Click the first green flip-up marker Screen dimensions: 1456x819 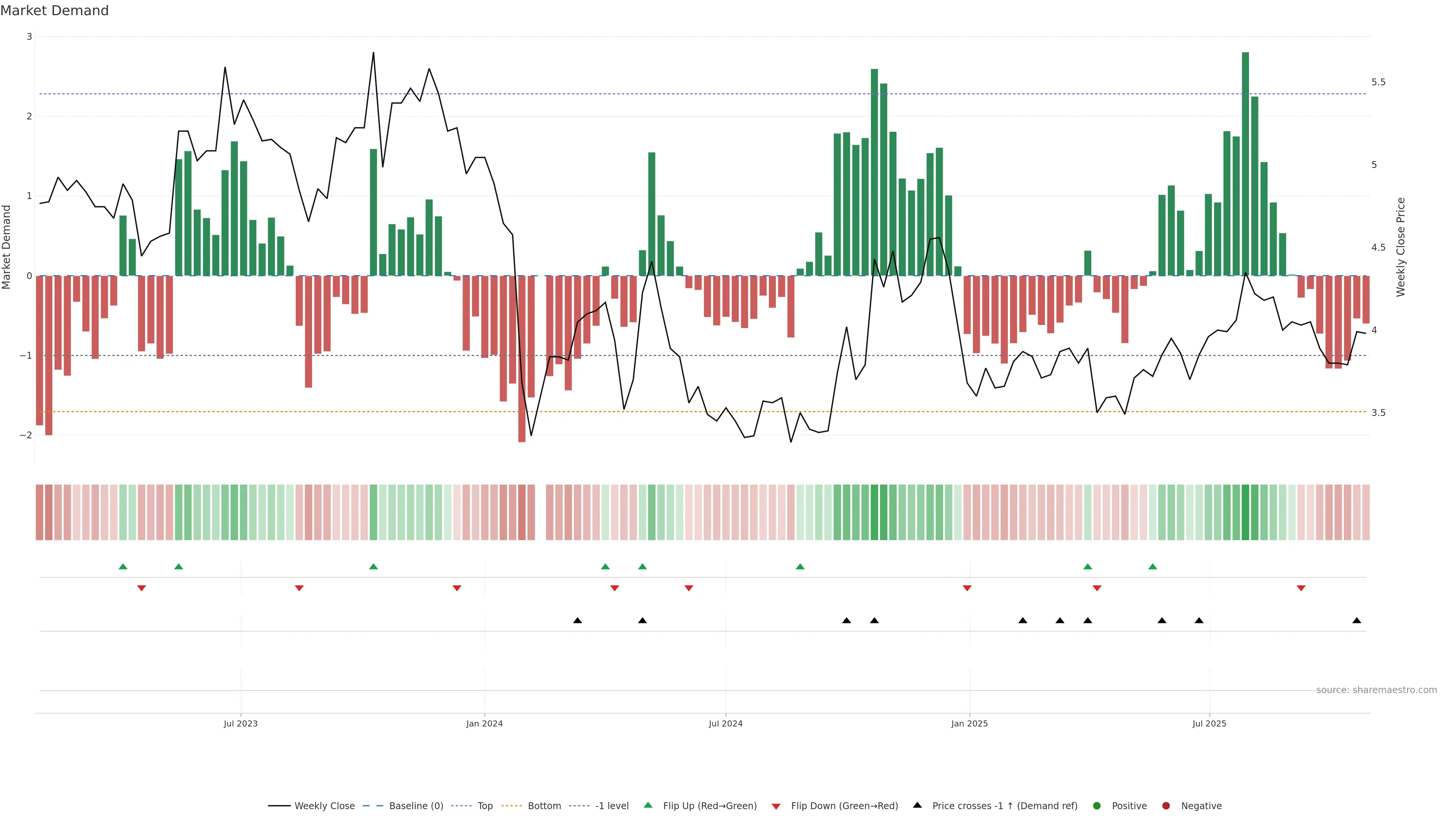122,566
